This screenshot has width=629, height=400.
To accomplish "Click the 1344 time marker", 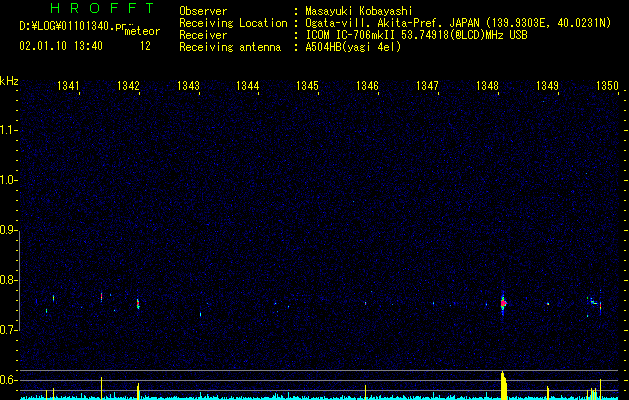I will [248, 85].
